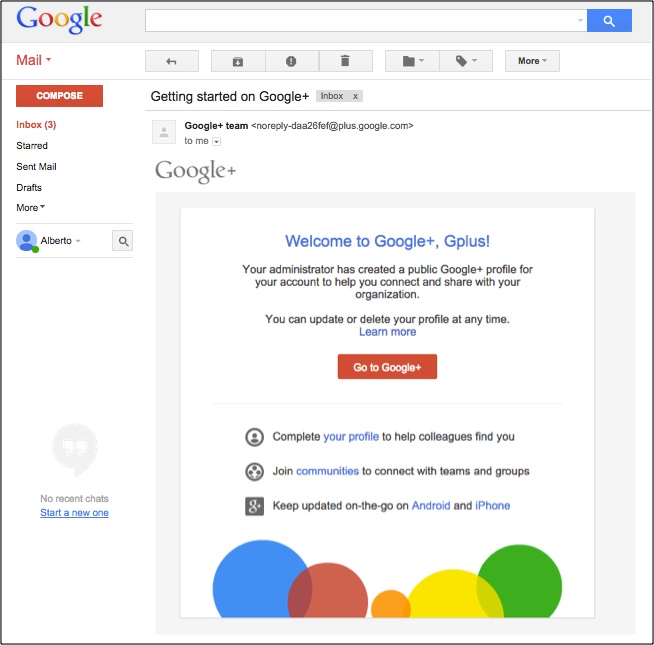654x645 pixels.
Task: Click the sender's avatar placeholder
Action: coord(164,132)
